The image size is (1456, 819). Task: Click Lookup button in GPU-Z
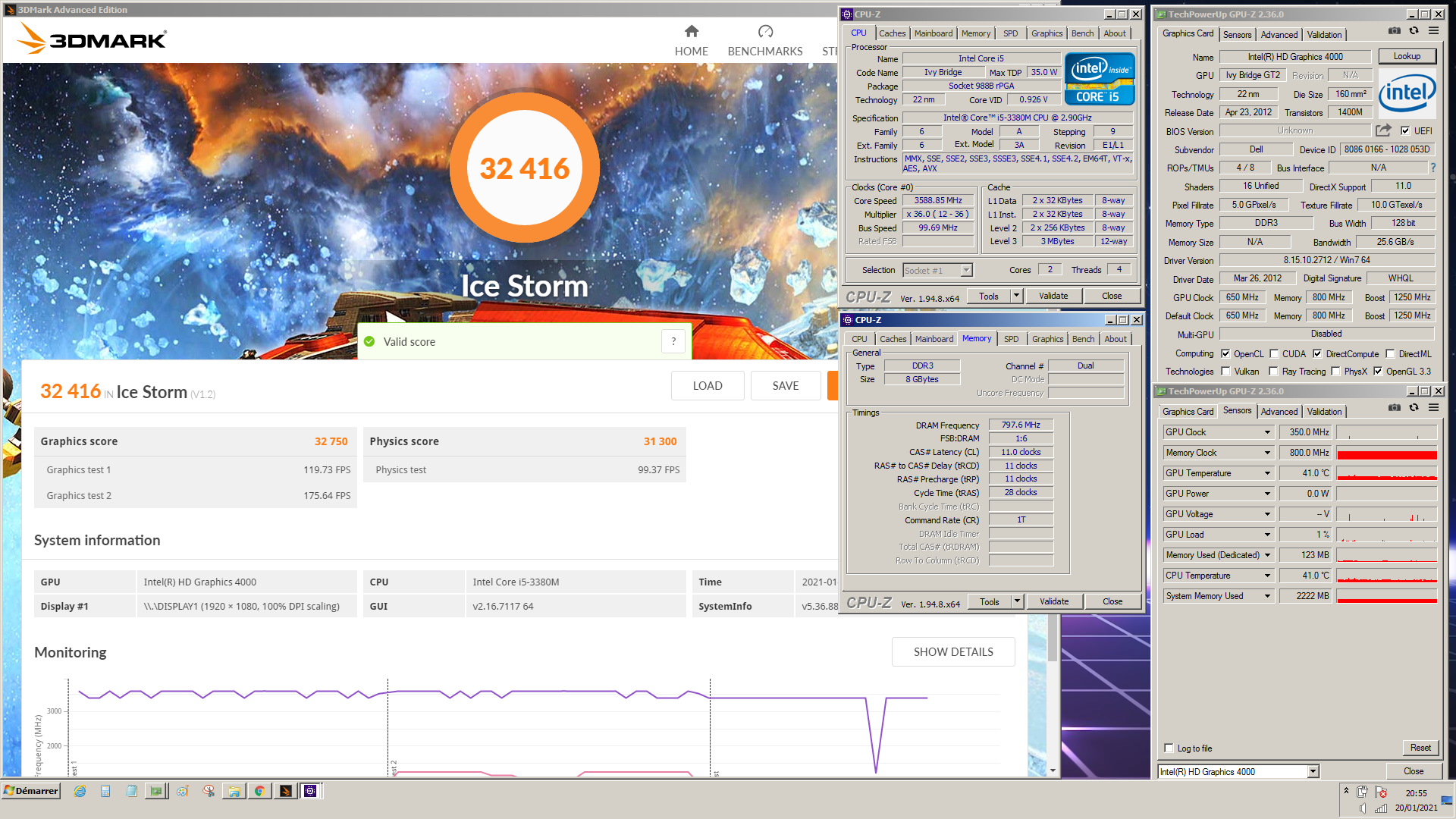pyautogui.click(x=1407, y=56)
